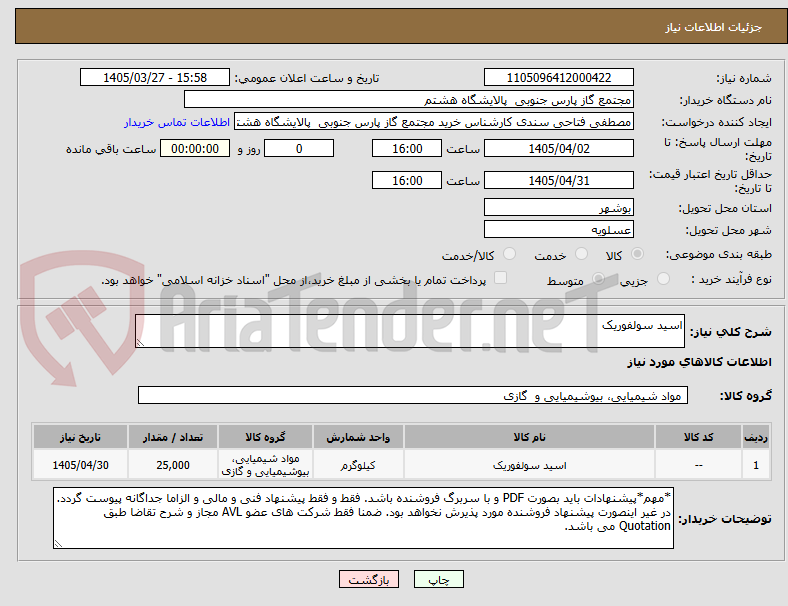Click the remaining time field 00:00:00
788x606 pixels.
(x=195, y=149)
